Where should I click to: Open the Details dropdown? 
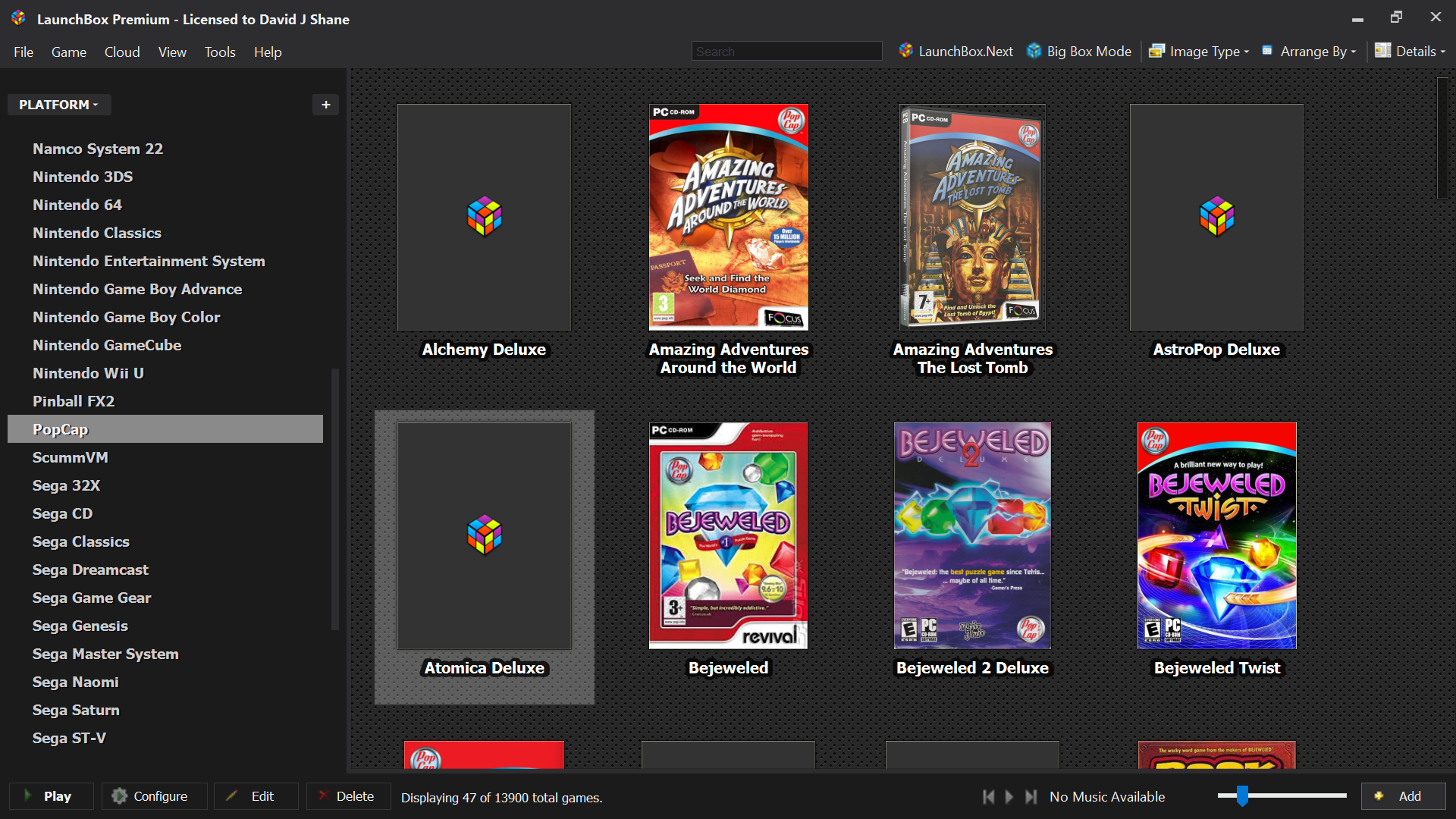coord(1410,52)
